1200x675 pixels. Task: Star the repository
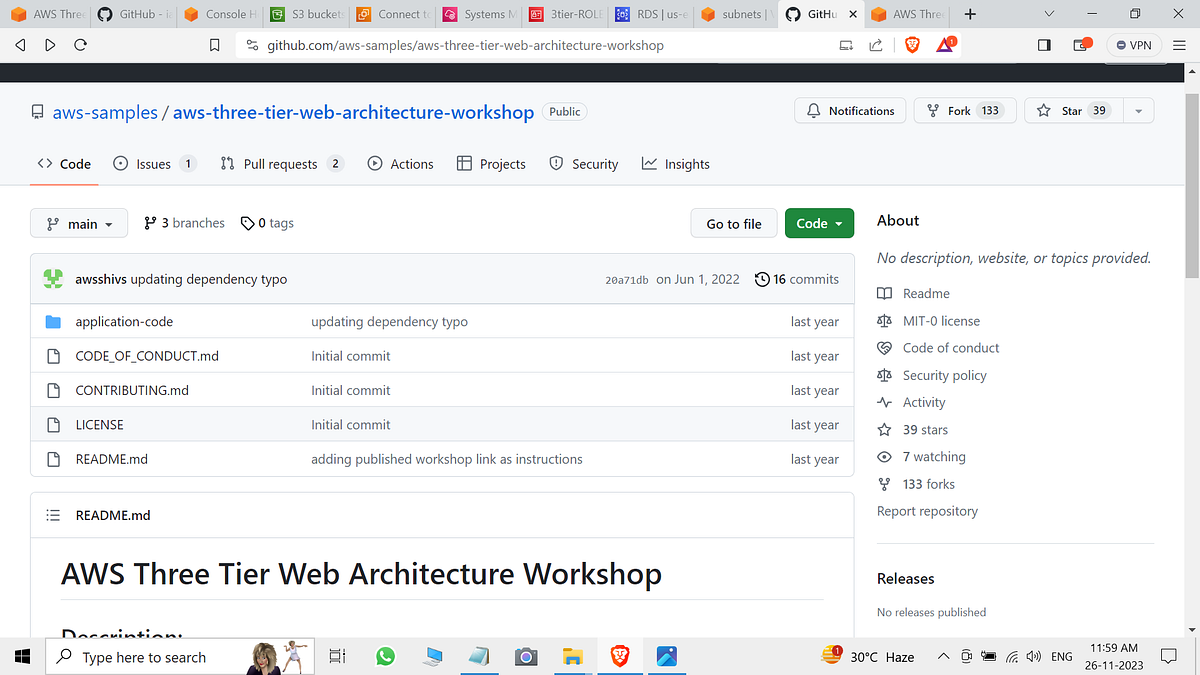click(x=1071, y=110)
